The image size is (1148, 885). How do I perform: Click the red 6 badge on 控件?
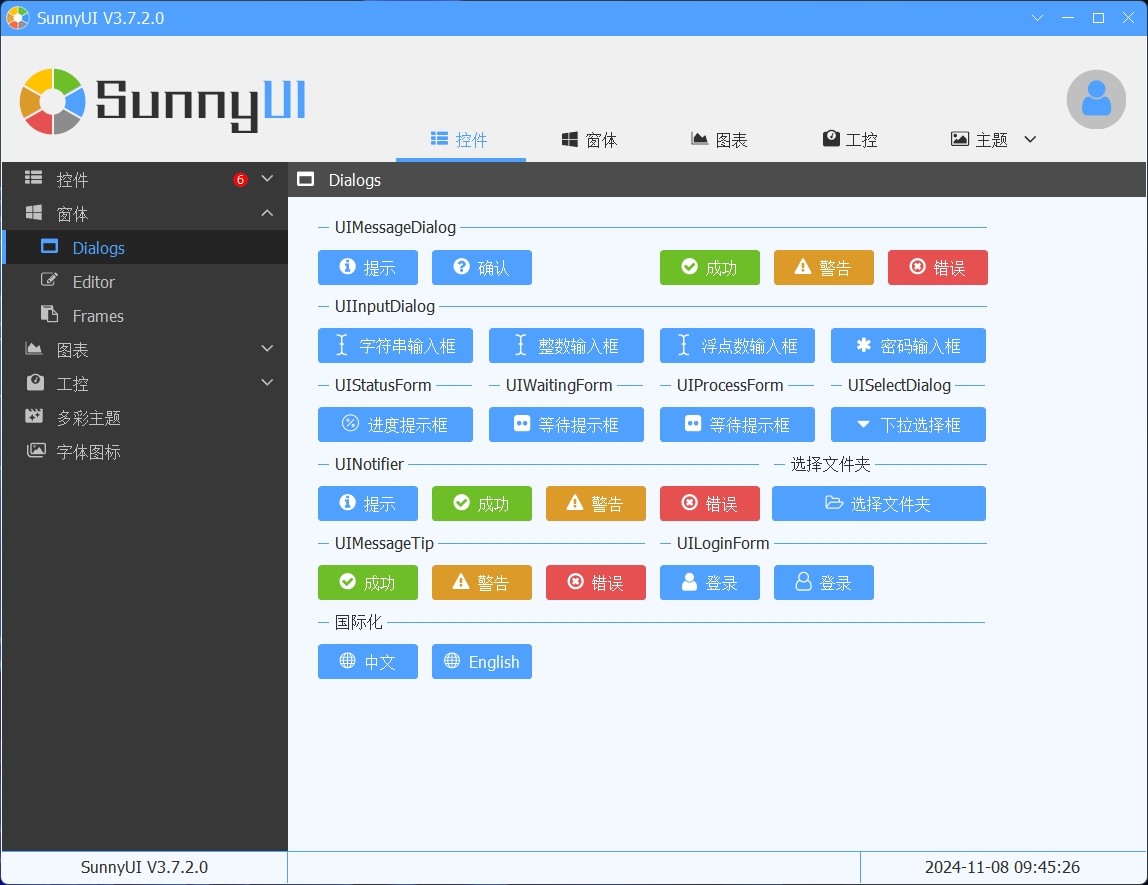240,179
